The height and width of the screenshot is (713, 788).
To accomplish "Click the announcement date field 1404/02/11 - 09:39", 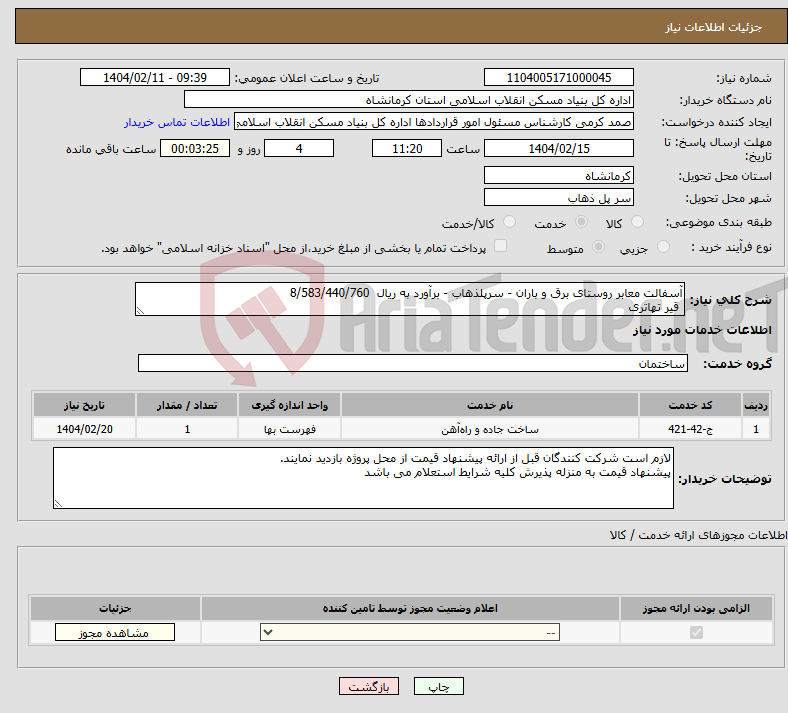I will [x=155, y=77].
